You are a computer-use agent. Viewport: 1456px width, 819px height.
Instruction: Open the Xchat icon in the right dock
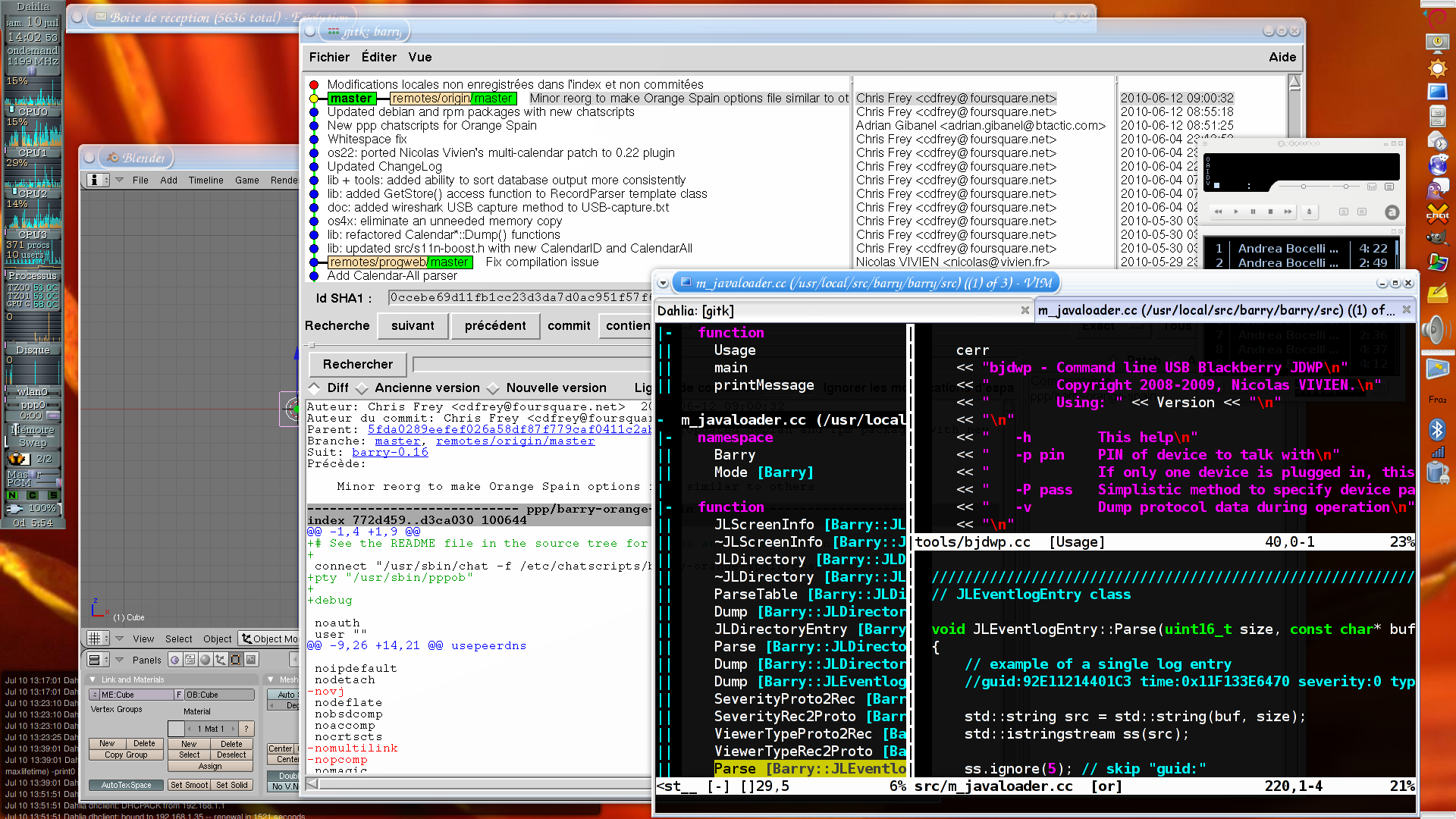pos(1437,213)
